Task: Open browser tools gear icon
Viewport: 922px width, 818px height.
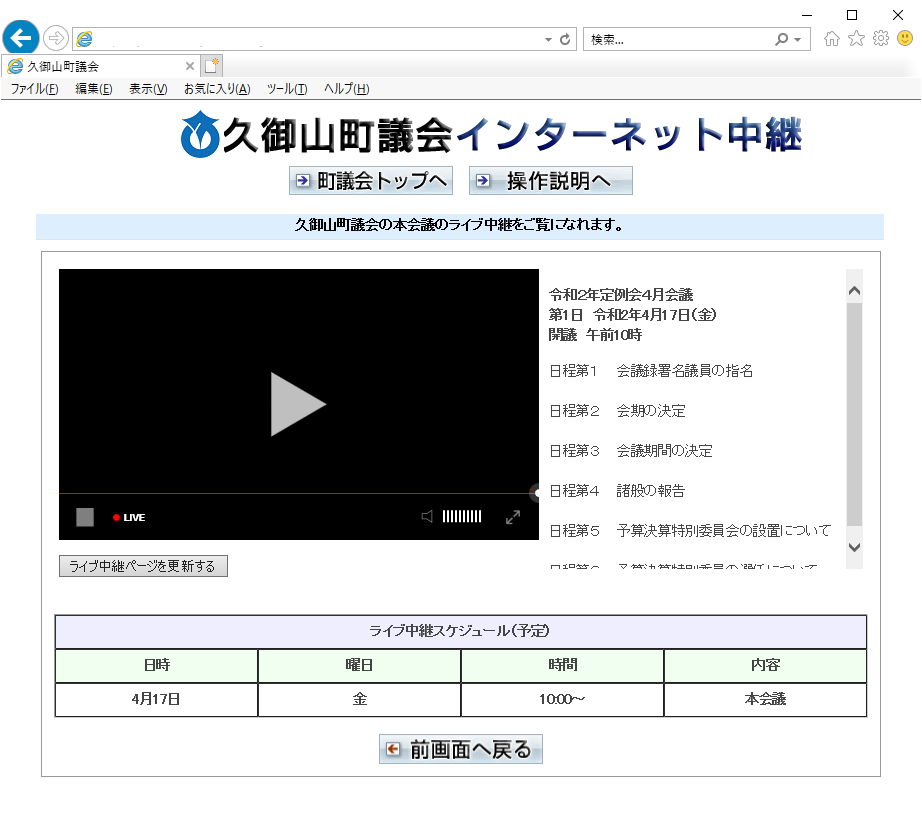Action: coord(881,39)
